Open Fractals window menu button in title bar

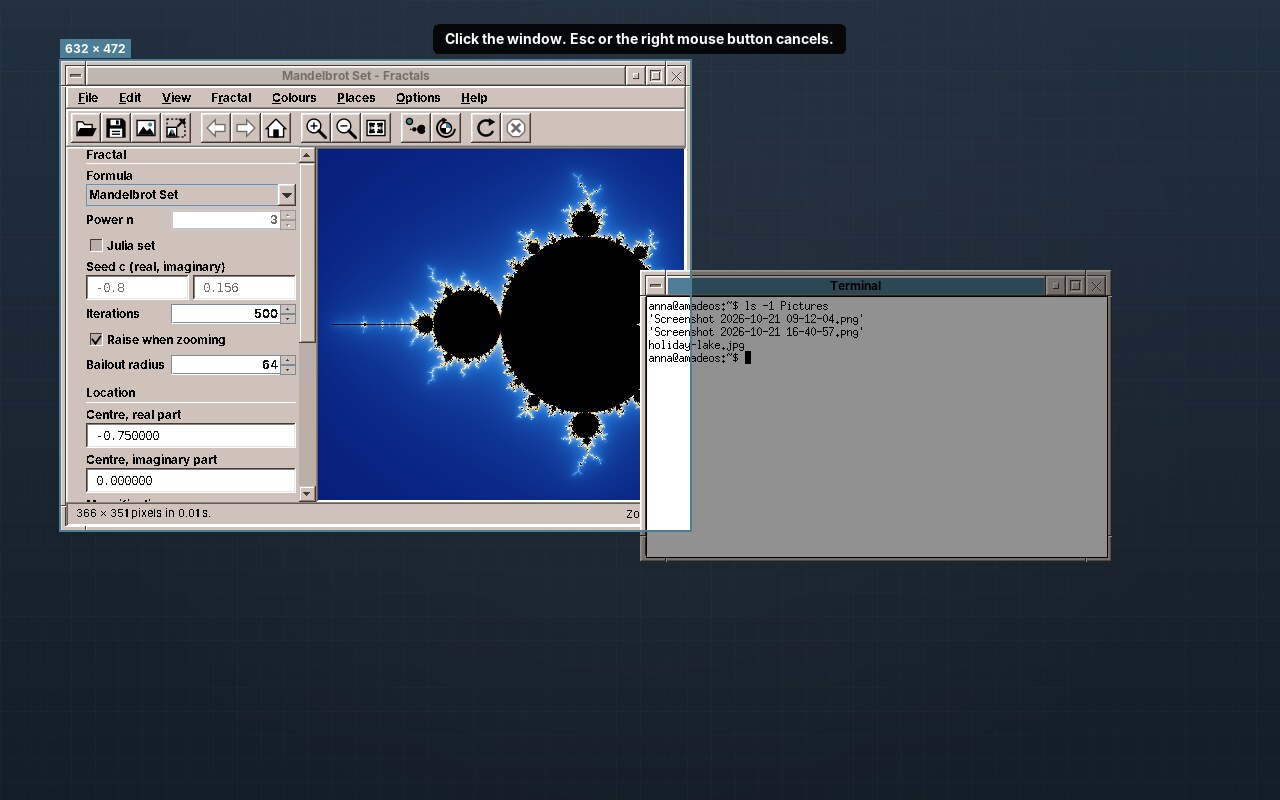coord(75,75)
